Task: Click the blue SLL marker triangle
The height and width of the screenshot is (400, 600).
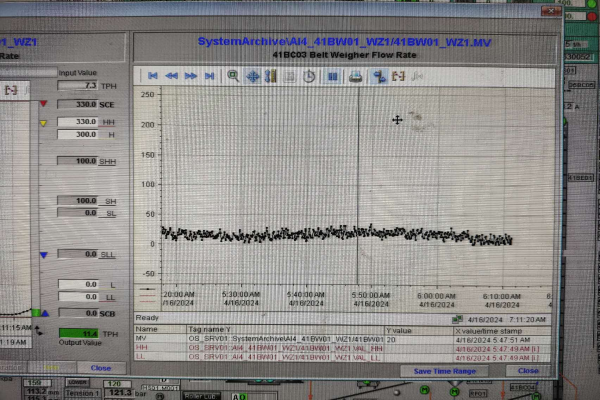Action: [44, 255]
